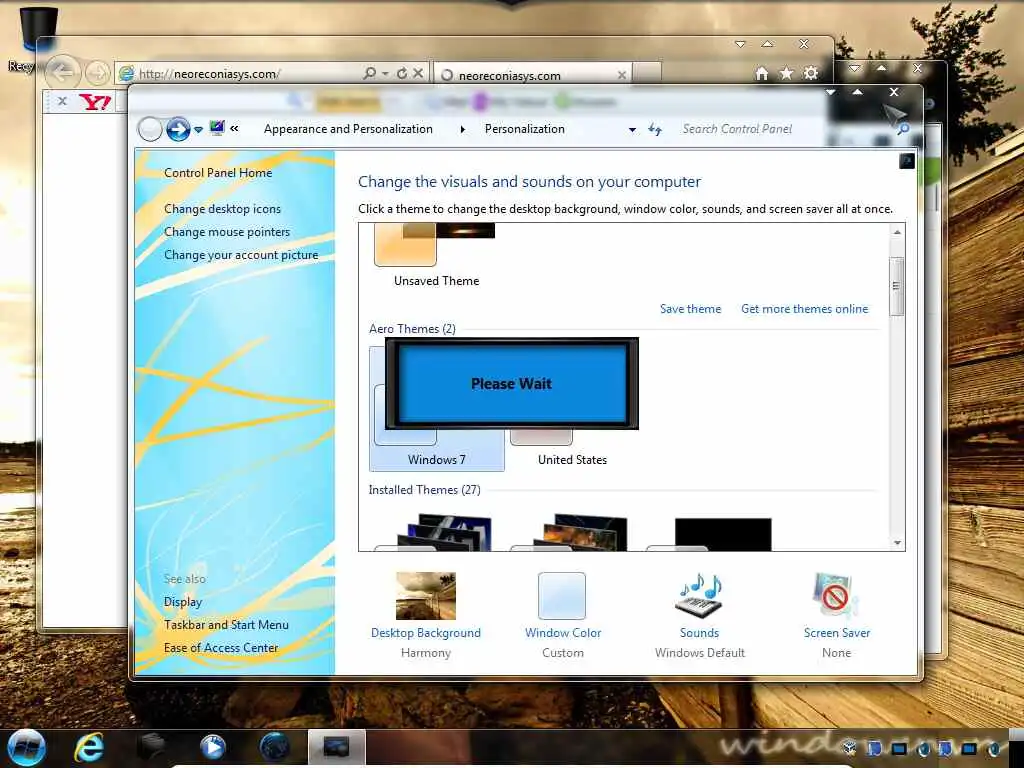Click the Personalization breadcrumb
The width and height of the screenshot is (1024, 768).
[524, 129]
